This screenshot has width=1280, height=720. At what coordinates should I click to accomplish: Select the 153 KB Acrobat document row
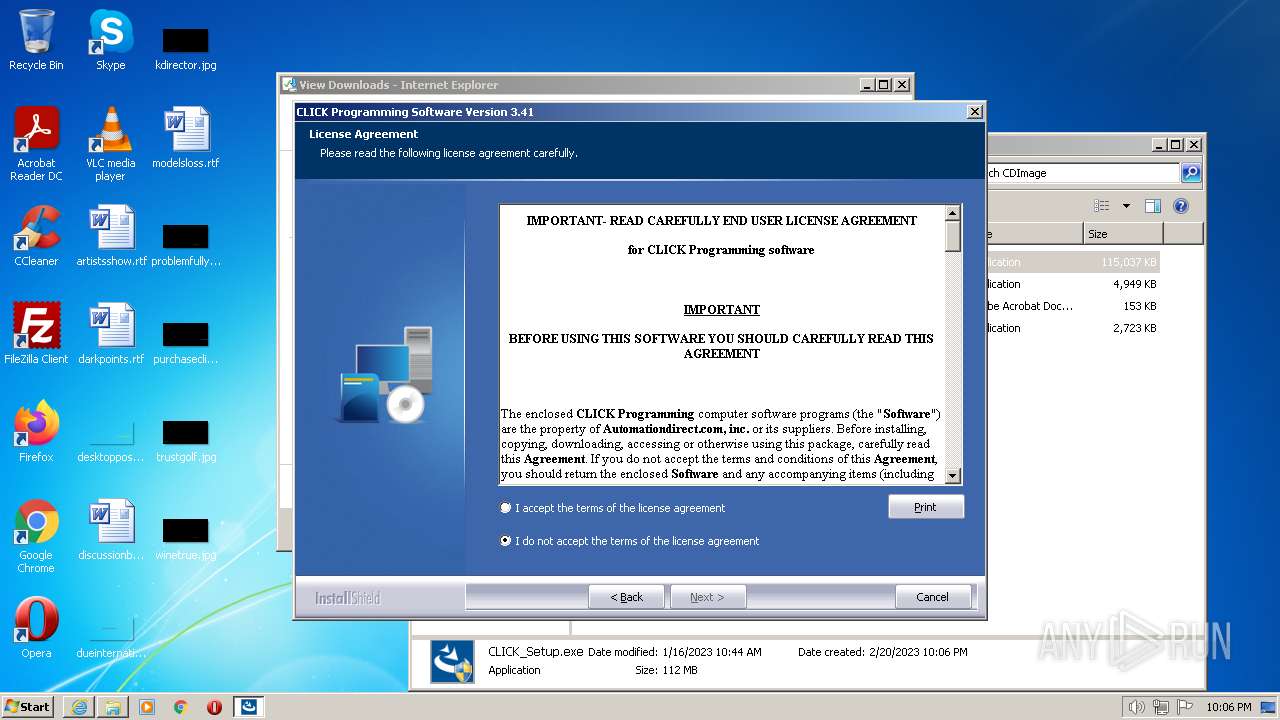point(1072,306)
